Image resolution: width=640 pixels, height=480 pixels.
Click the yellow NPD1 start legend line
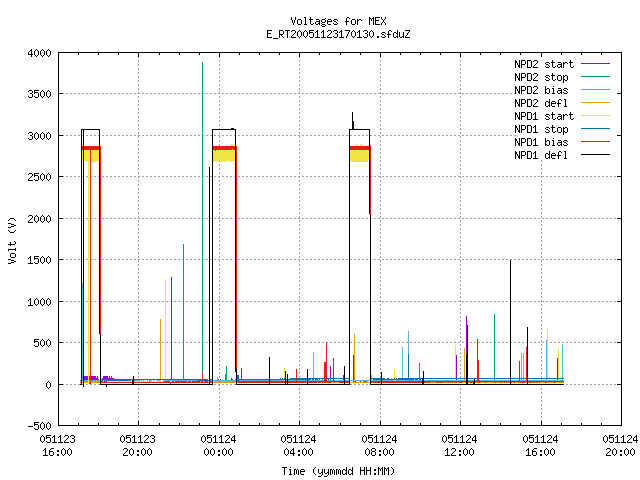[596, 116]
